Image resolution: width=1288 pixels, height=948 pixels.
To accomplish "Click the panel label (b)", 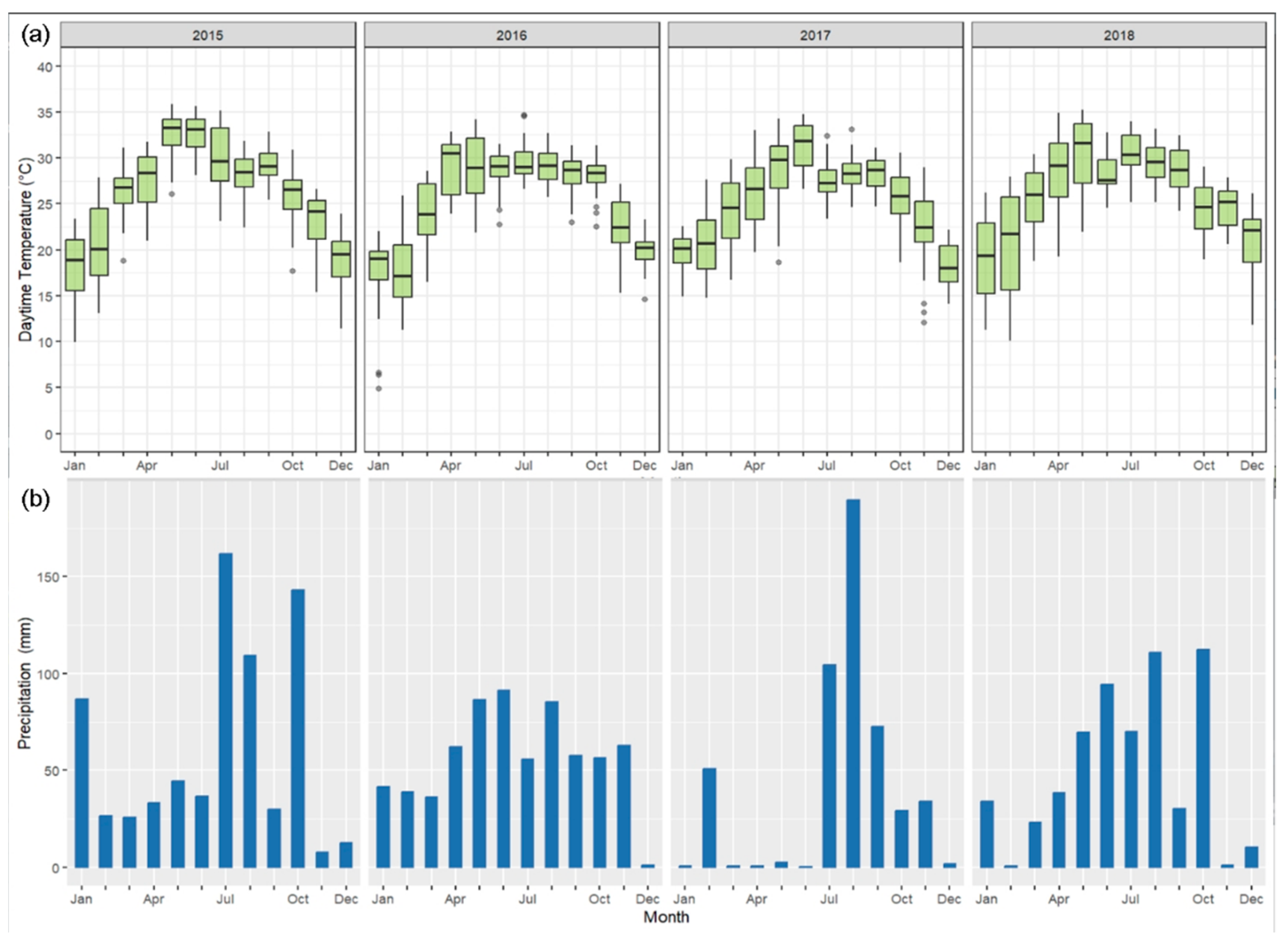I will (x=35, y=499).
